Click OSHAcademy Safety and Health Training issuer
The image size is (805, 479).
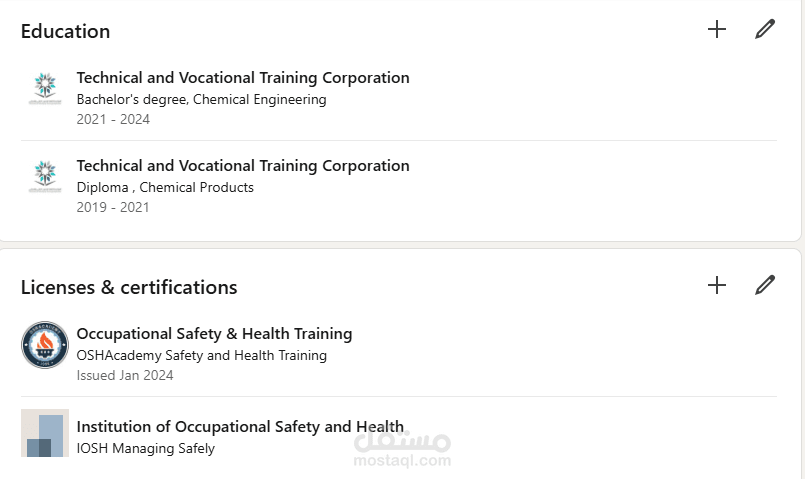pos(201,355)
